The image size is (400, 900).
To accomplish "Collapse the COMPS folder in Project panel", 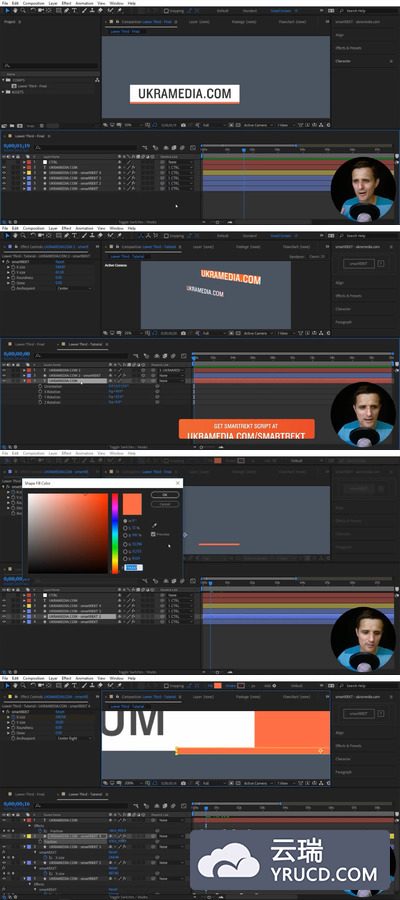I will pos(3,80).
